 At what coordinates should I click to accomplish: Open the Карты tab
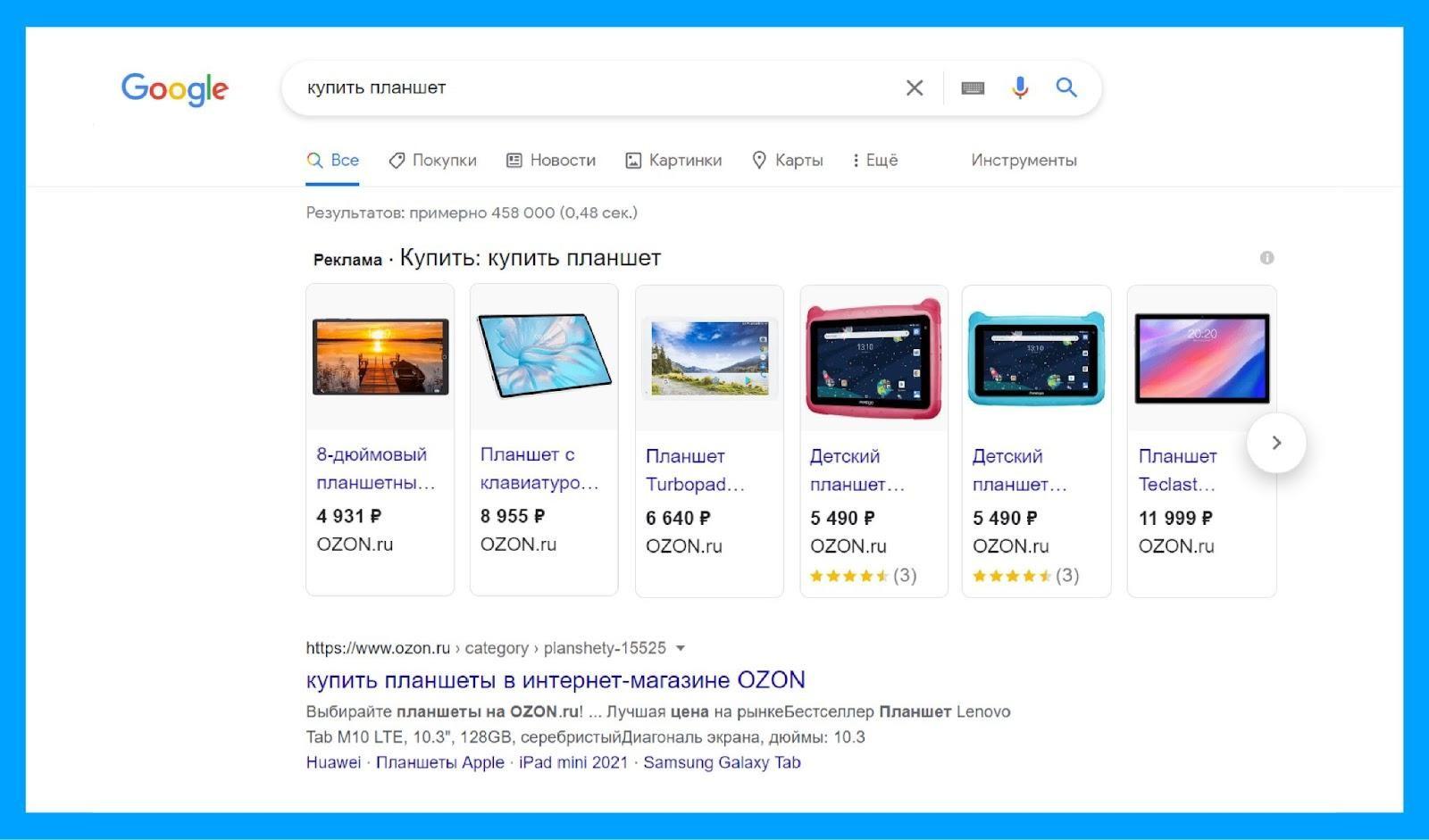[787, 161]
